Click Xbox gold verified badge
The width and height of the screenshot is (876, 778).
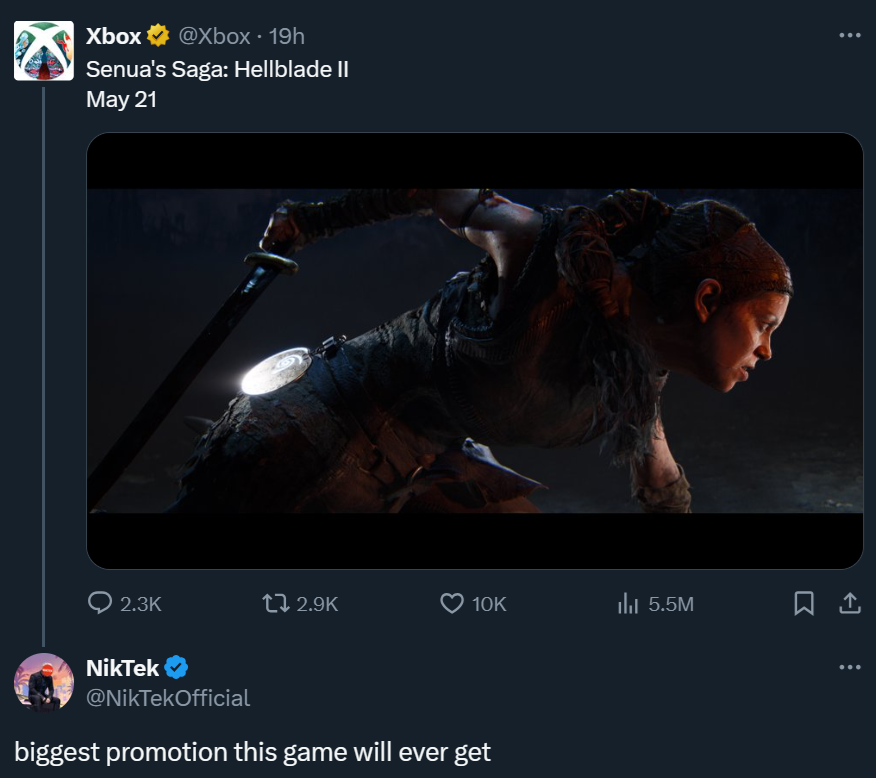158,36
